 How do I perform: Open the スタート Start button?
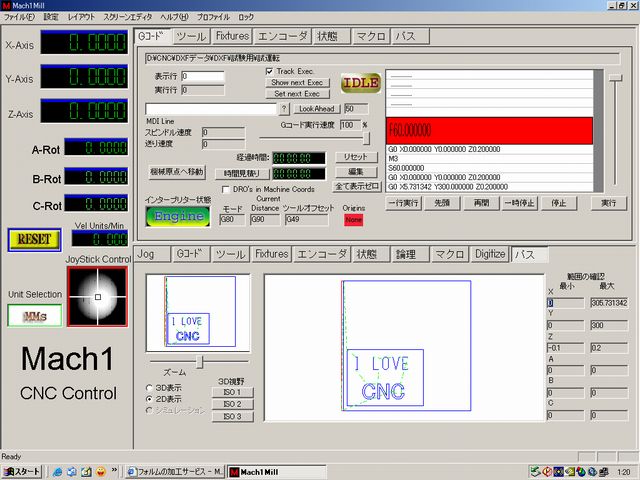(x=22, y=472)
